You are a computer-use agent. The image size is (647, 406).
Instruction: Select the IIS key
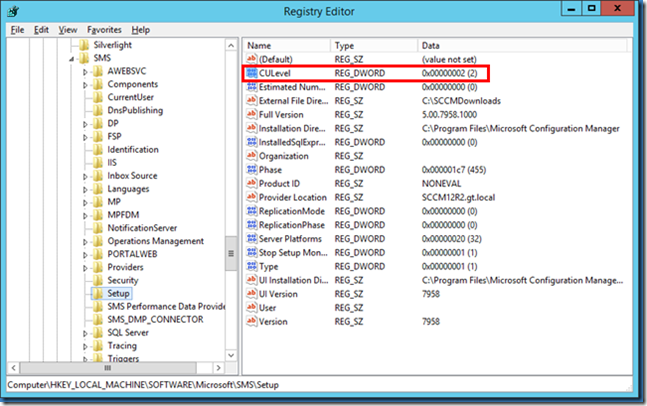(x=112, y=163)
